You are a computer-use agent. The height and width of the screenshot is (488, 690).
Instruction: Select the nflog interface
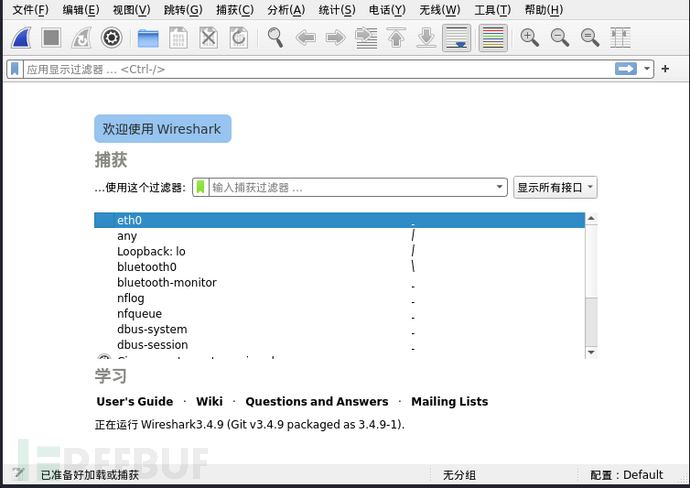339,298
